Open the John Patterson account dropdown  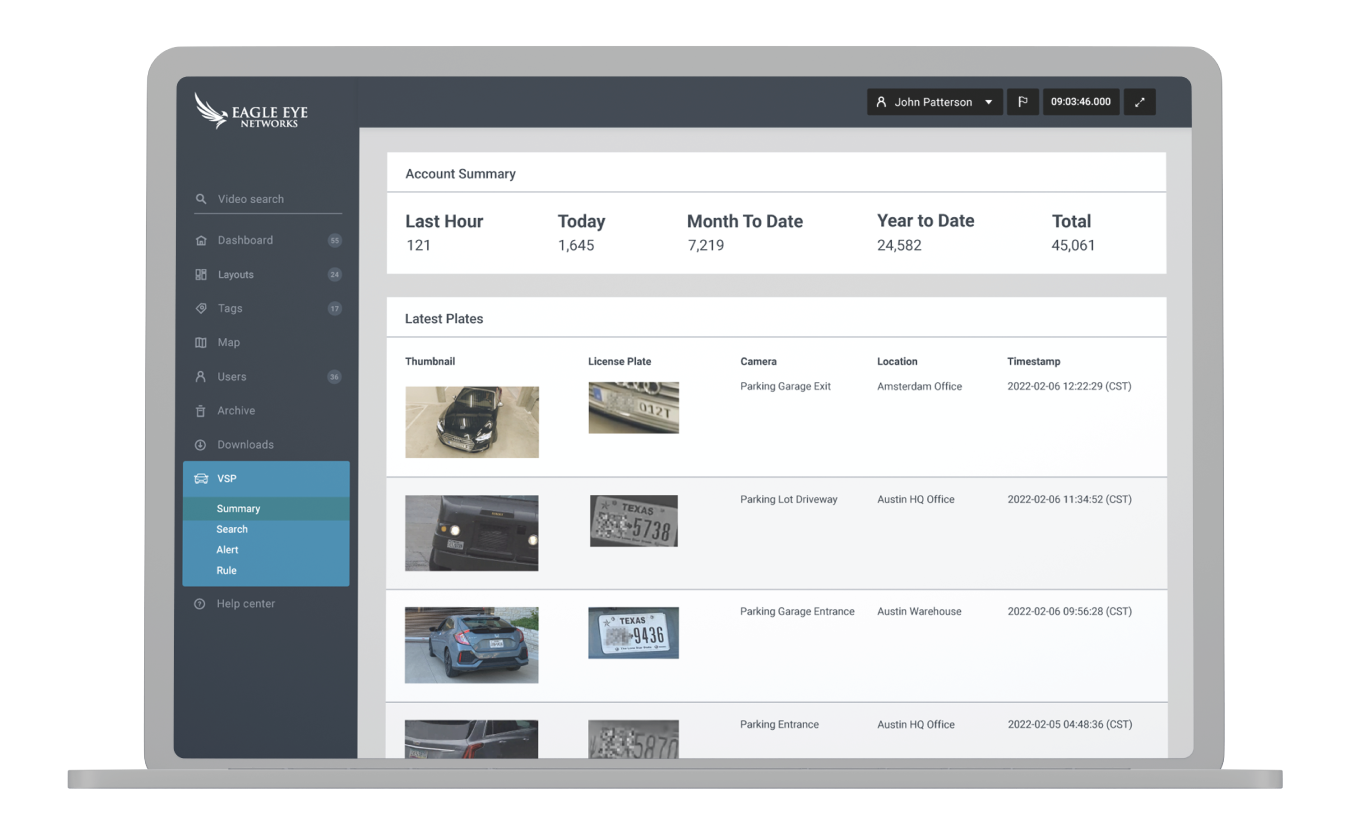[934, 101]
